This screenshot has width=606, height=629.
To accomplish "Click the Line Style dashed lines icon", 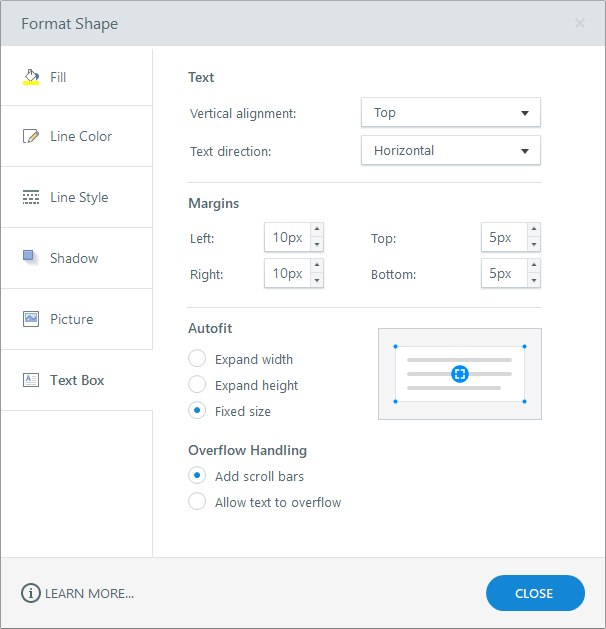I will tap(31, 197).
